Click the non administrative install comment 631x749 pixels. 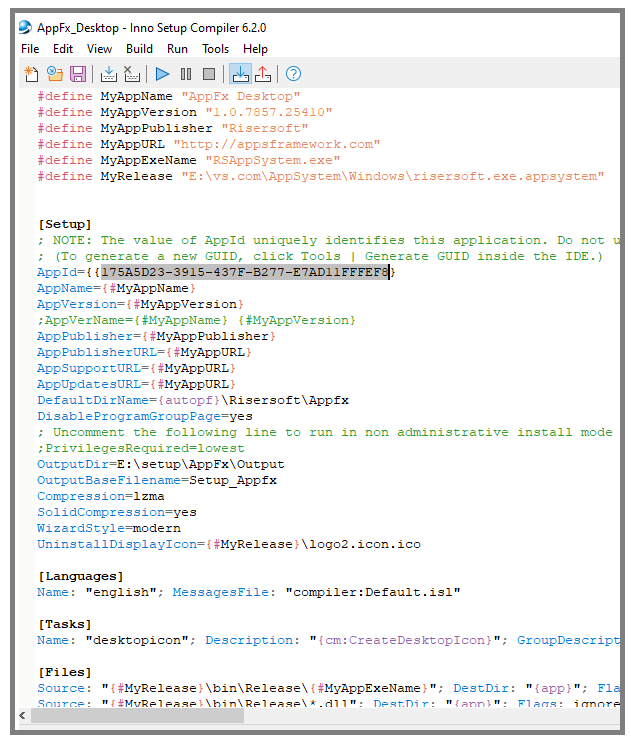pos(325,432)
